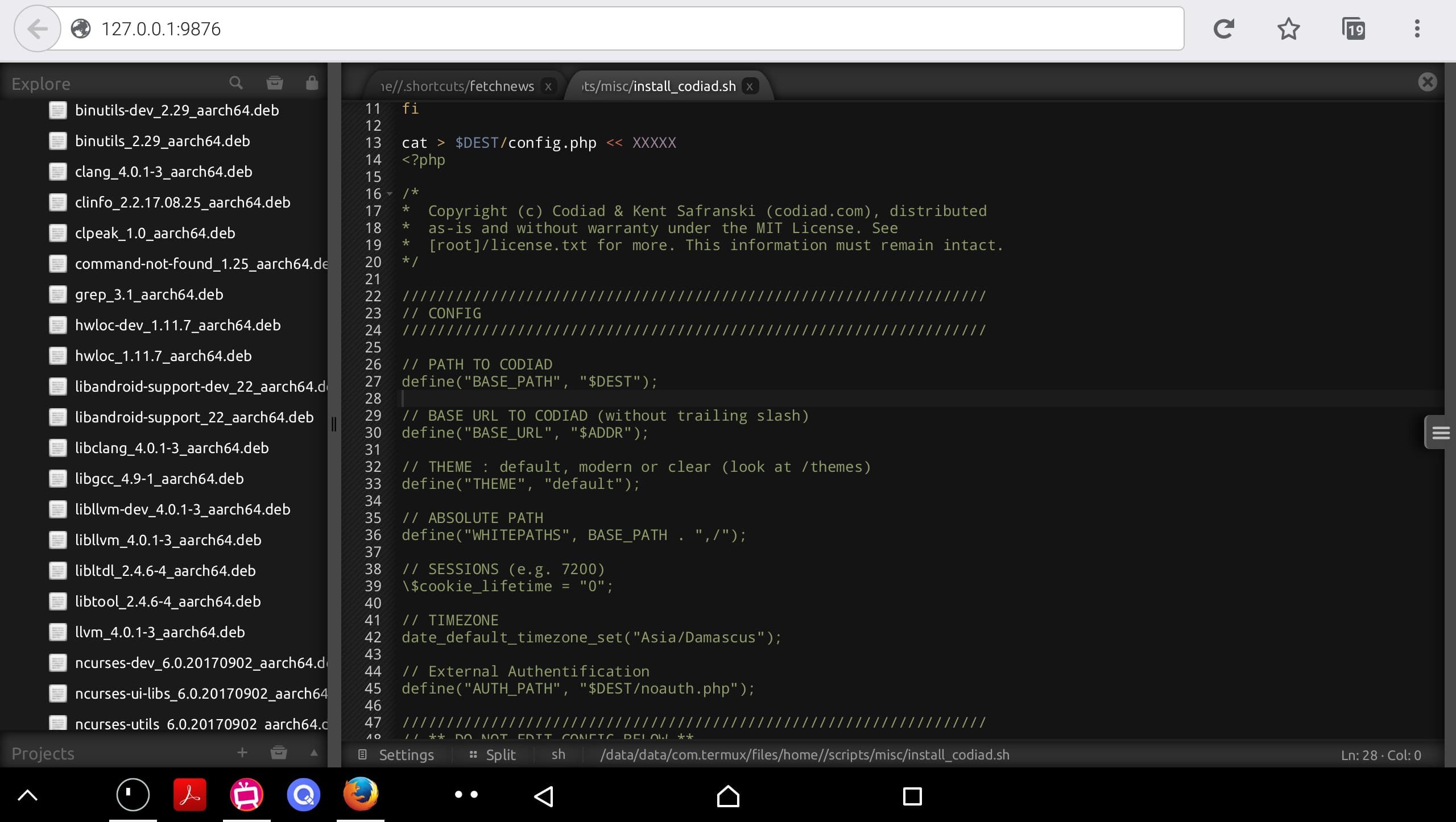The image size is (1456, 822).
Task: Collapse the code fold at line 16
Action: 390,194
